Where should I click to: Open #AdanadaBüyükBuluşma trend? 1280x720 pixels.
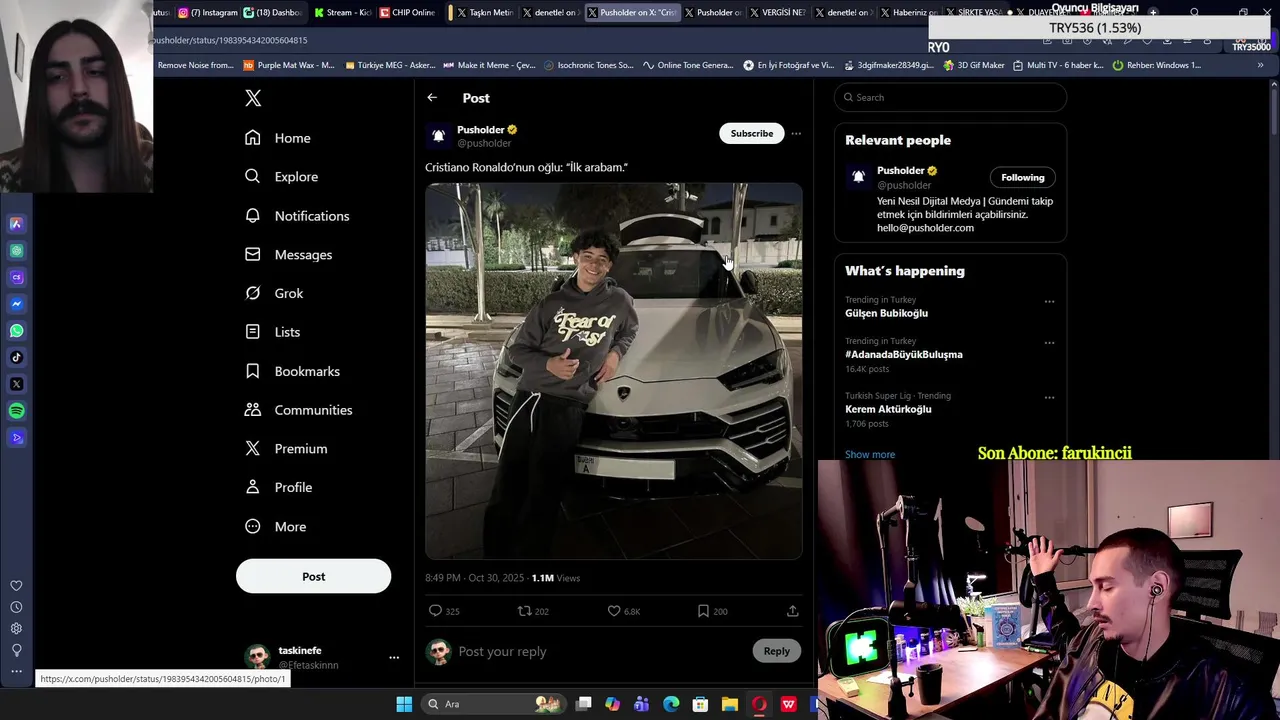904,355
